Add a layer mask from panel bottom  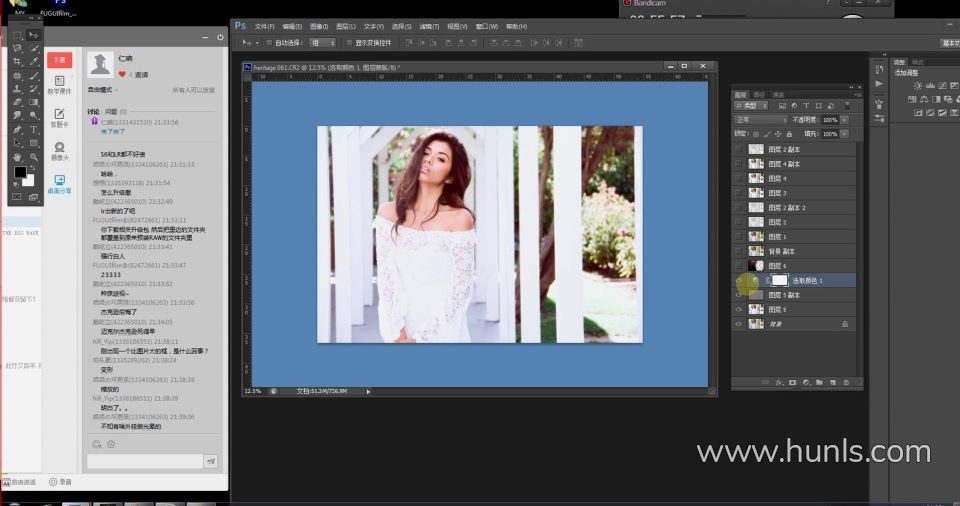(x=792, y=383)
